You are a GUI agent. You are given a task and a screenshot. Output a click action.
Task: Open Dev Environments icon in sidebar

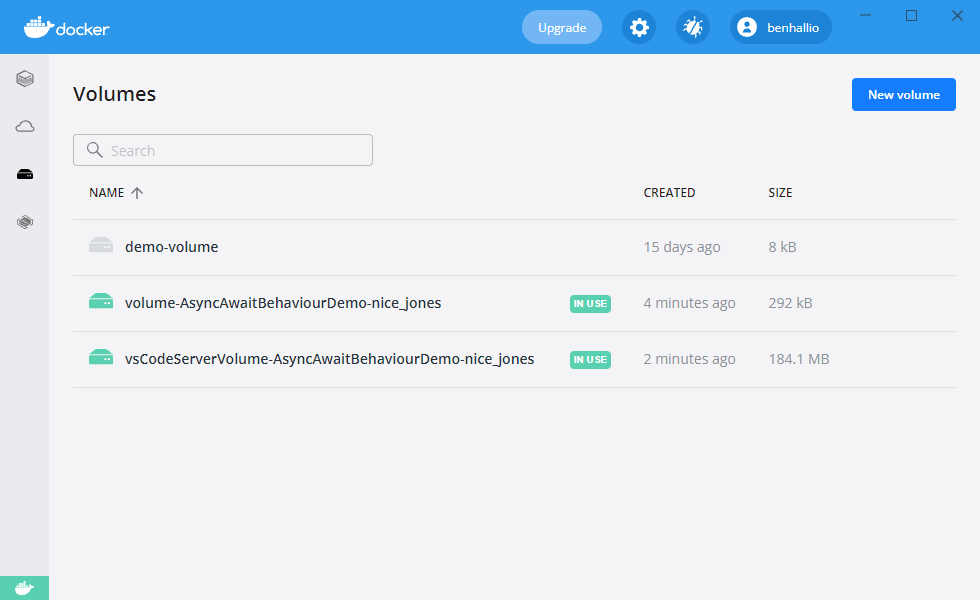(25, 222)
